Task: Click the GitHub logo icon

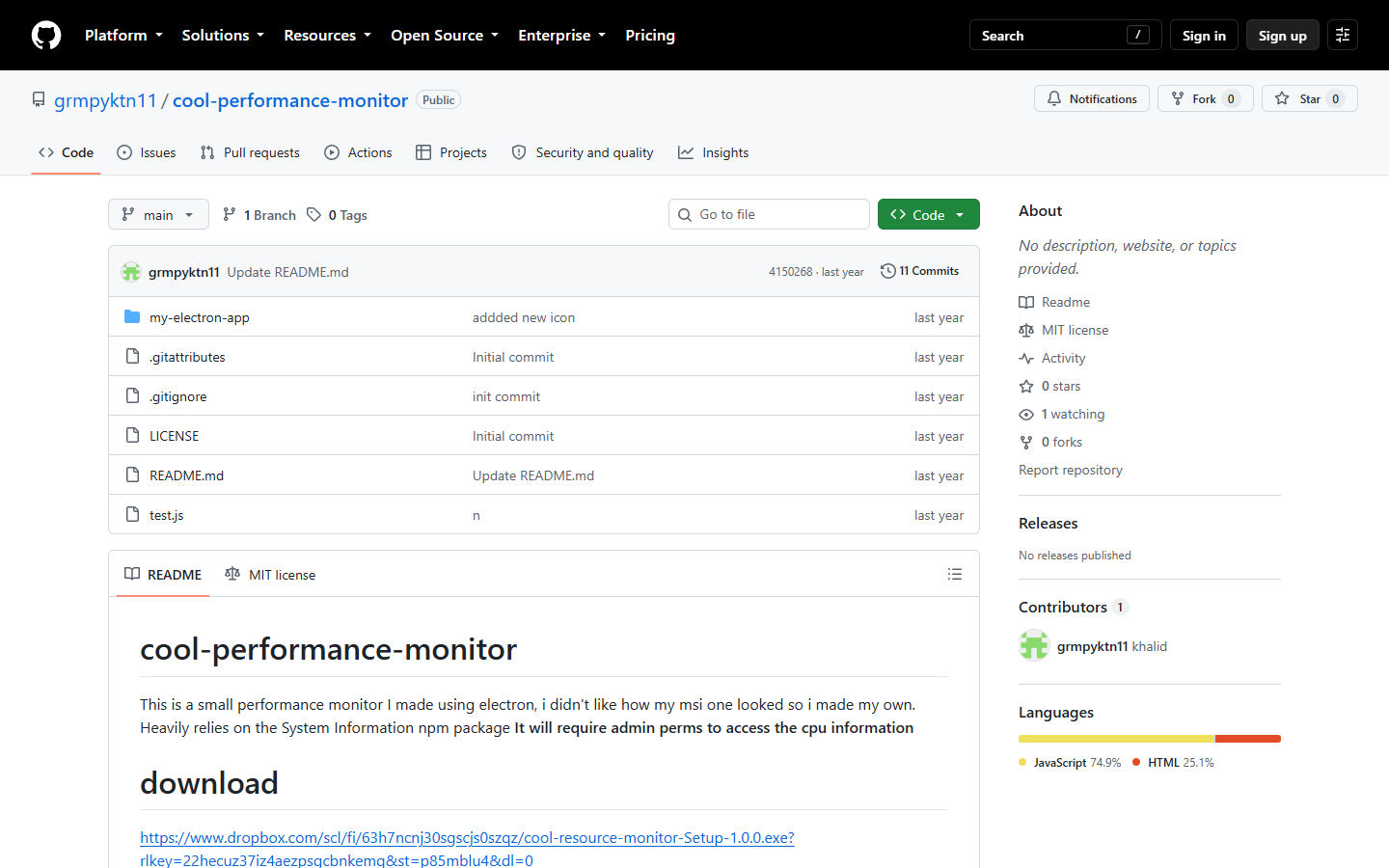Action: [x=46, y=35]
